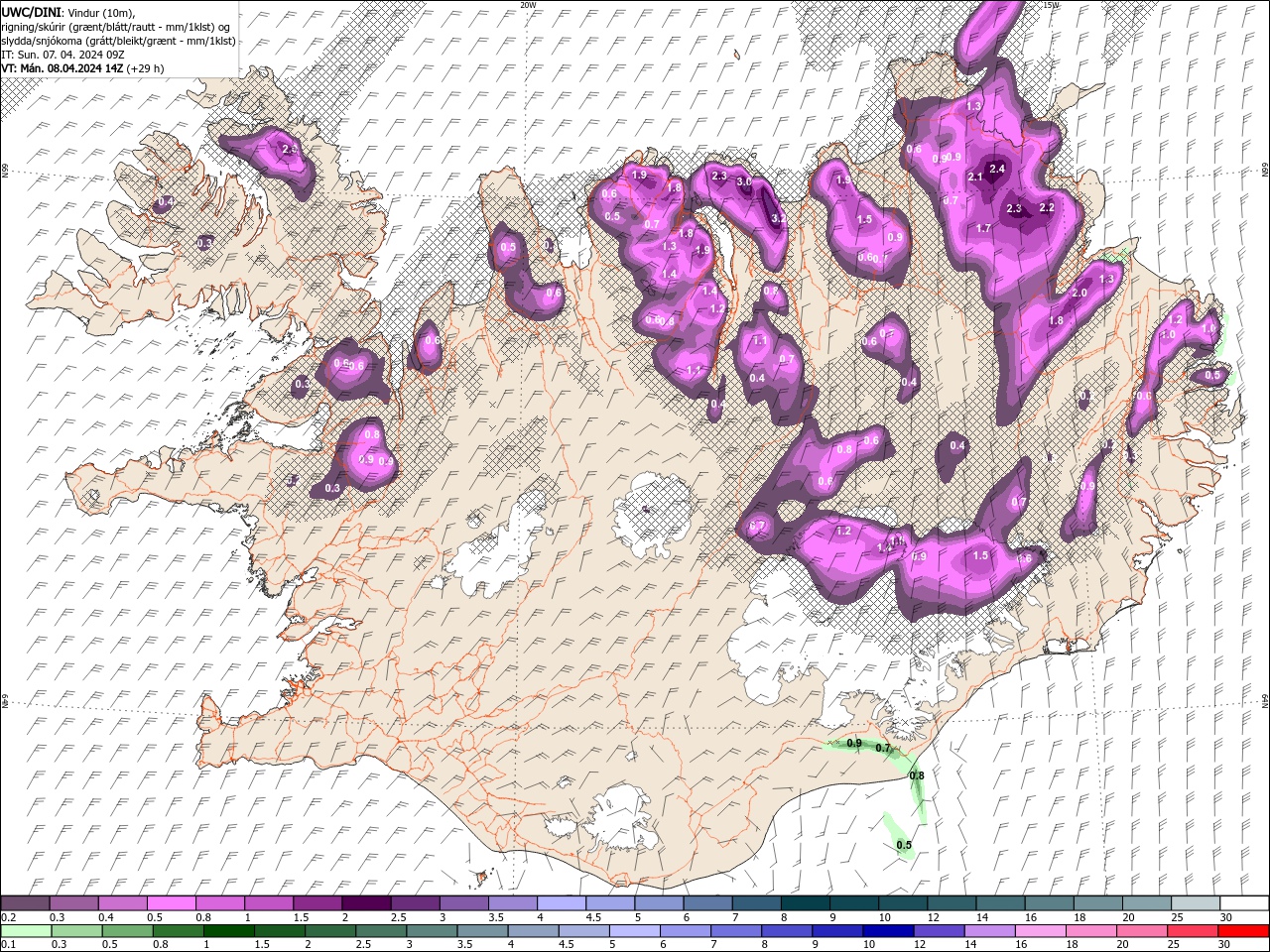Screen dimensions: 1270x952
Task: Click lower legend swatch between 0.3 and 0.5
Action: (76, 931)
